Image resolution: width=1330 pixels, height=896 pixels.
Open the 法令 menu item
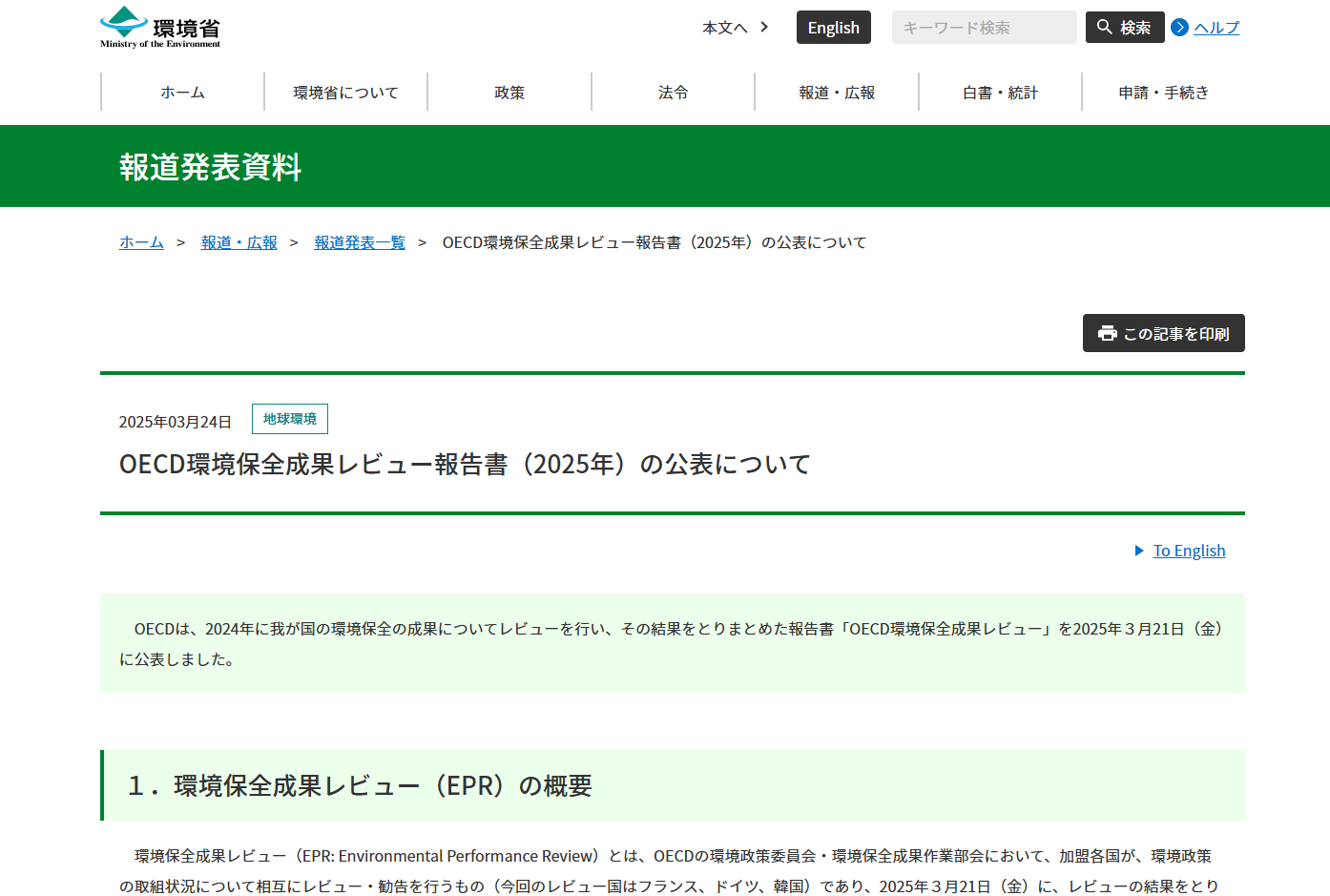click(x=673, y=93)
